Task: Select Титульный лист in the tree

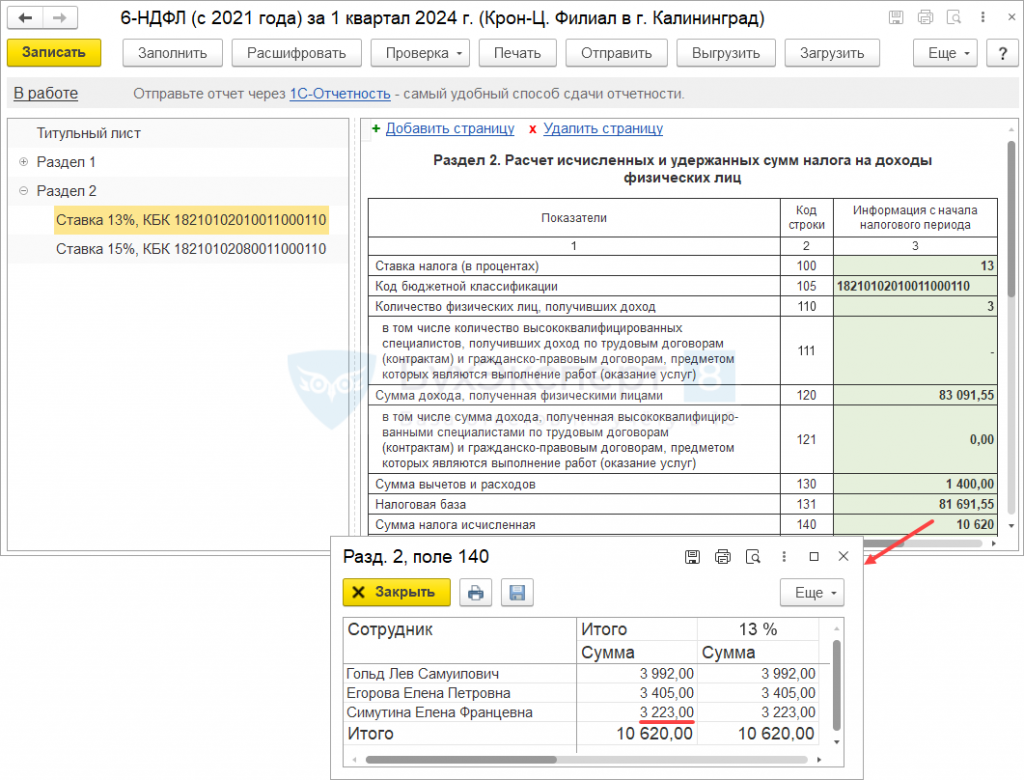Action: [x=88, y=133]
